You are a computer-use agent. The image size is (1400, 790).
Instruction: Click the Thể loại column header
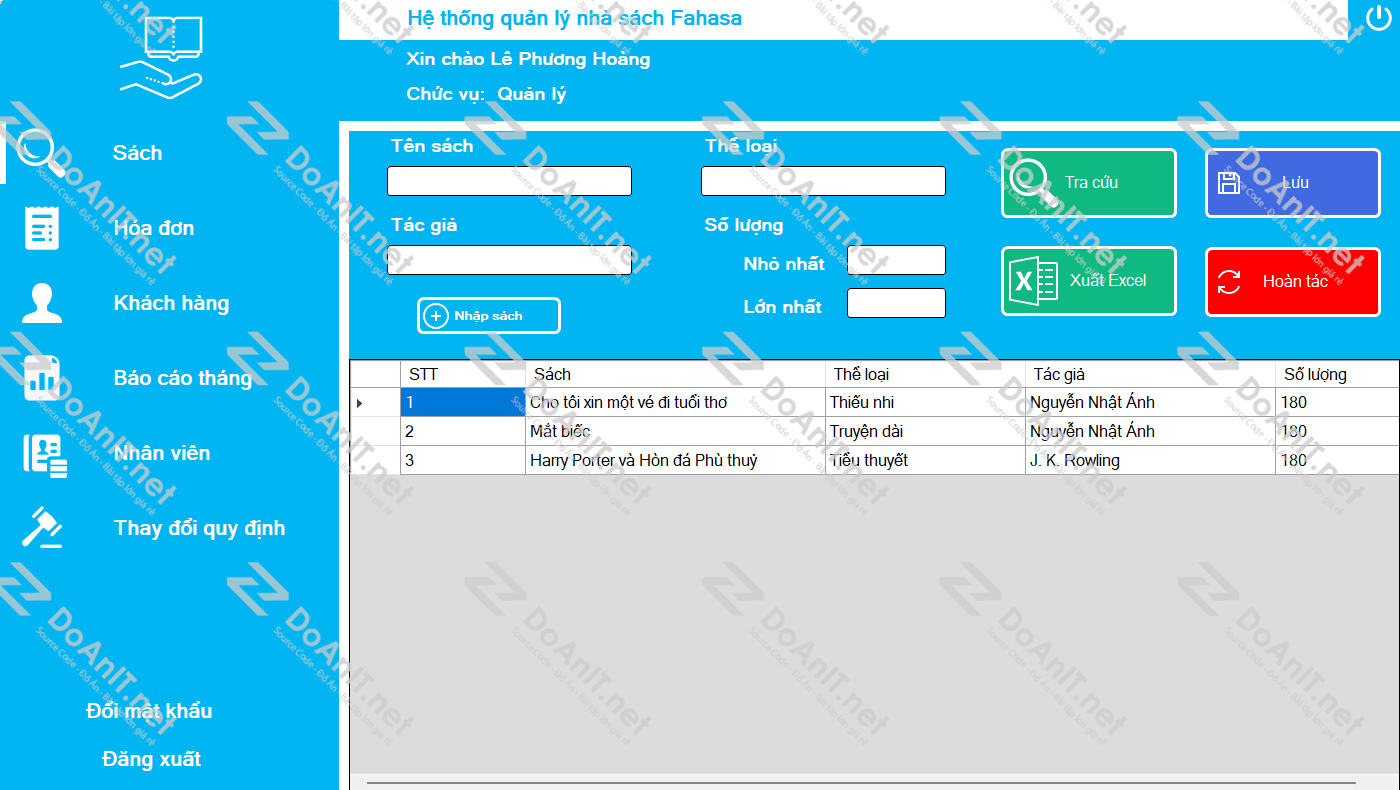(x=925, y=374)
